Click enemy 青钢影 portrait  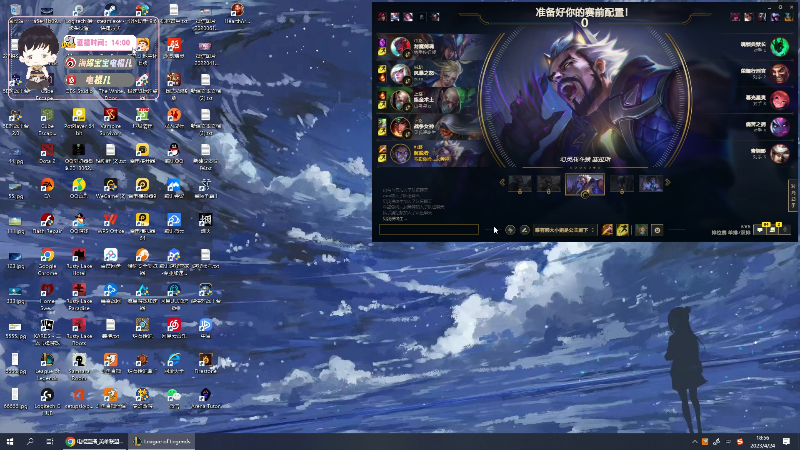[x=780, y=154]
